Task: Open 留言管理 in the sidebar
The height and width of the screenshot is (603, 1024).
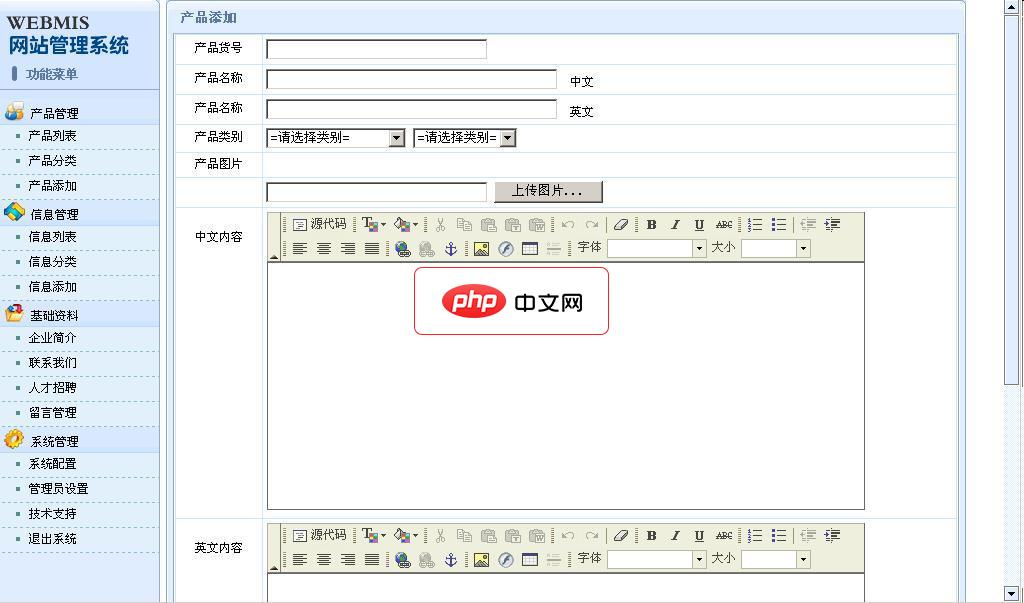Action: point(52,413)
